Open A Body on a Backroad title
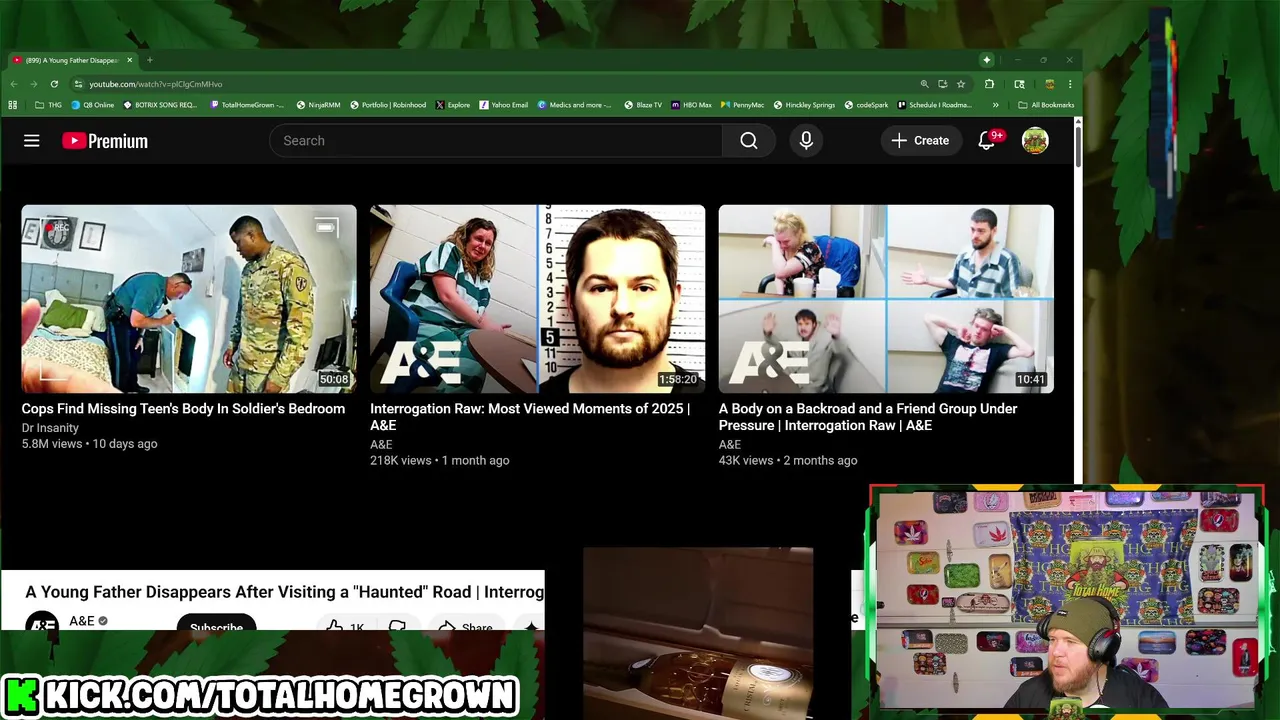This screenshot has width=1280, height=720. [868, 417]
